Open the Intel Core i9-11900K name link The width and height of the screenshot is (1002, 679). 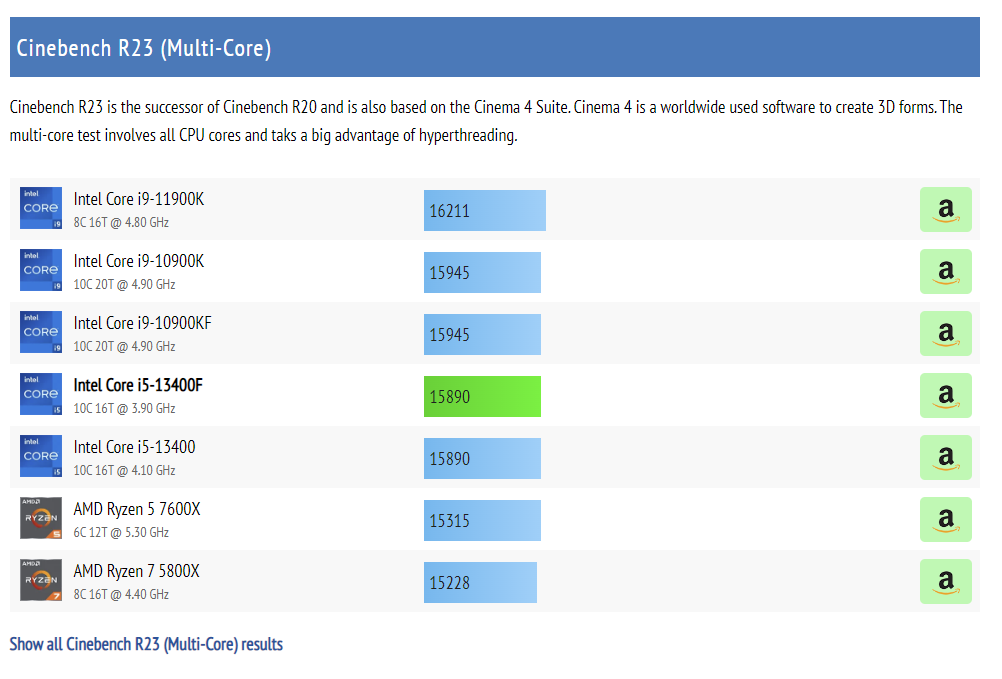(139, 199)
